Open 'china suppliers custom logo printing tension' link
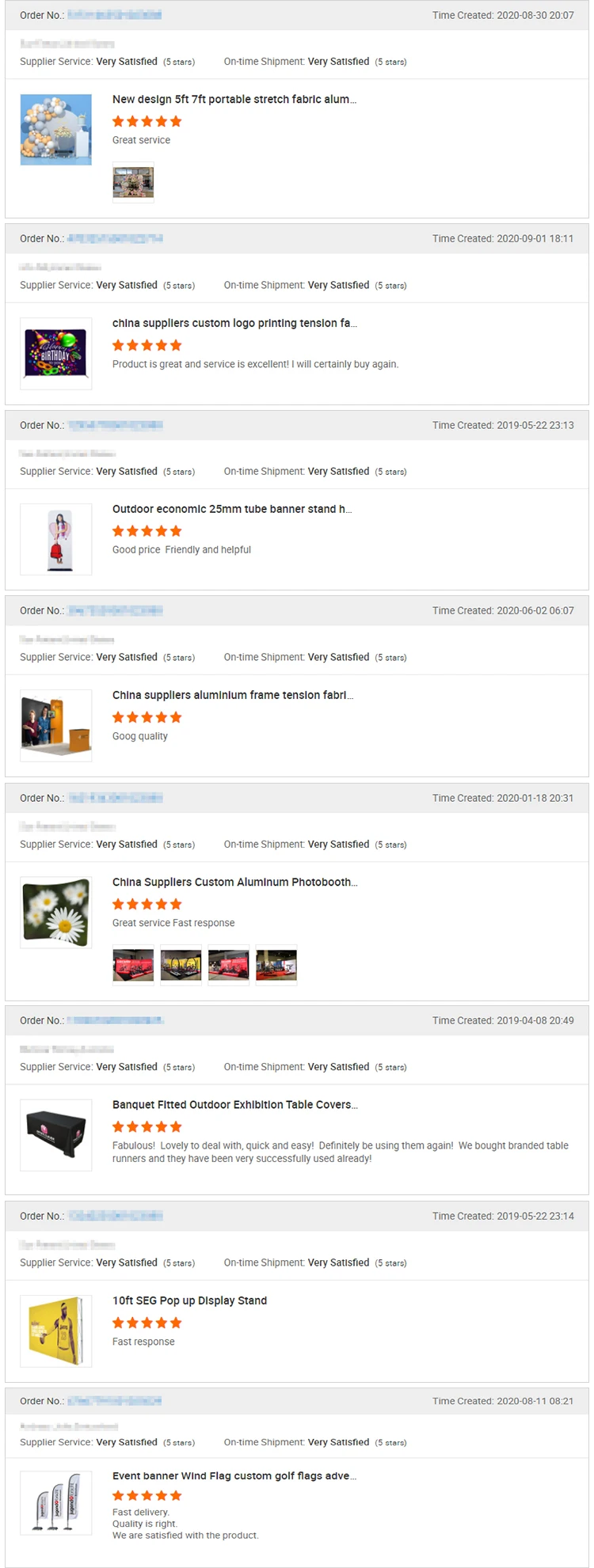This screenshot has width=594, height=1568. pyautogui.click(x=234, y=323)
